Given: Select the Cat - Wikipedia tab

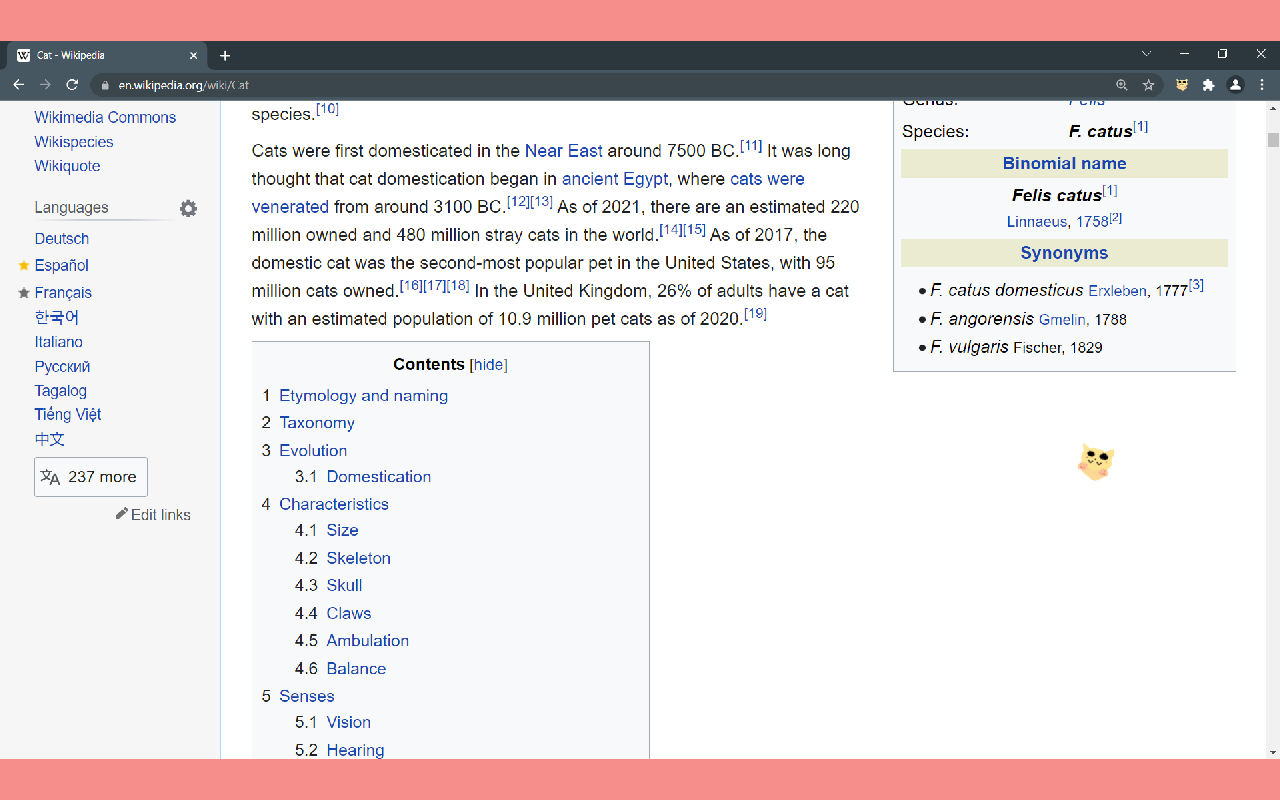Looking at the screenshot, I should point(108,56).
